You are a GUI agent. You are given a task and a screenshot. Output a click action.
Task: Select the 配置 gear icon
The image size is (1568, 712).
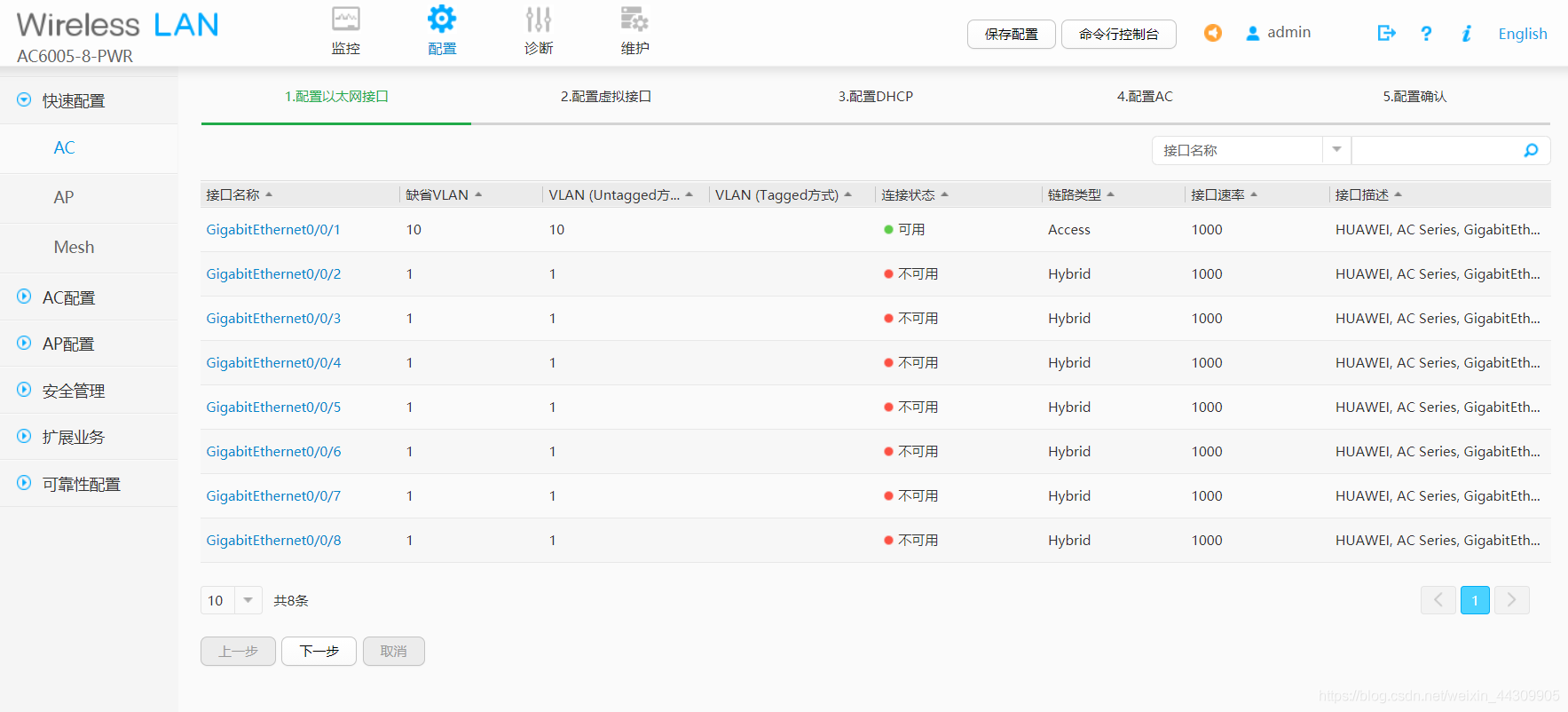point(441,19)
